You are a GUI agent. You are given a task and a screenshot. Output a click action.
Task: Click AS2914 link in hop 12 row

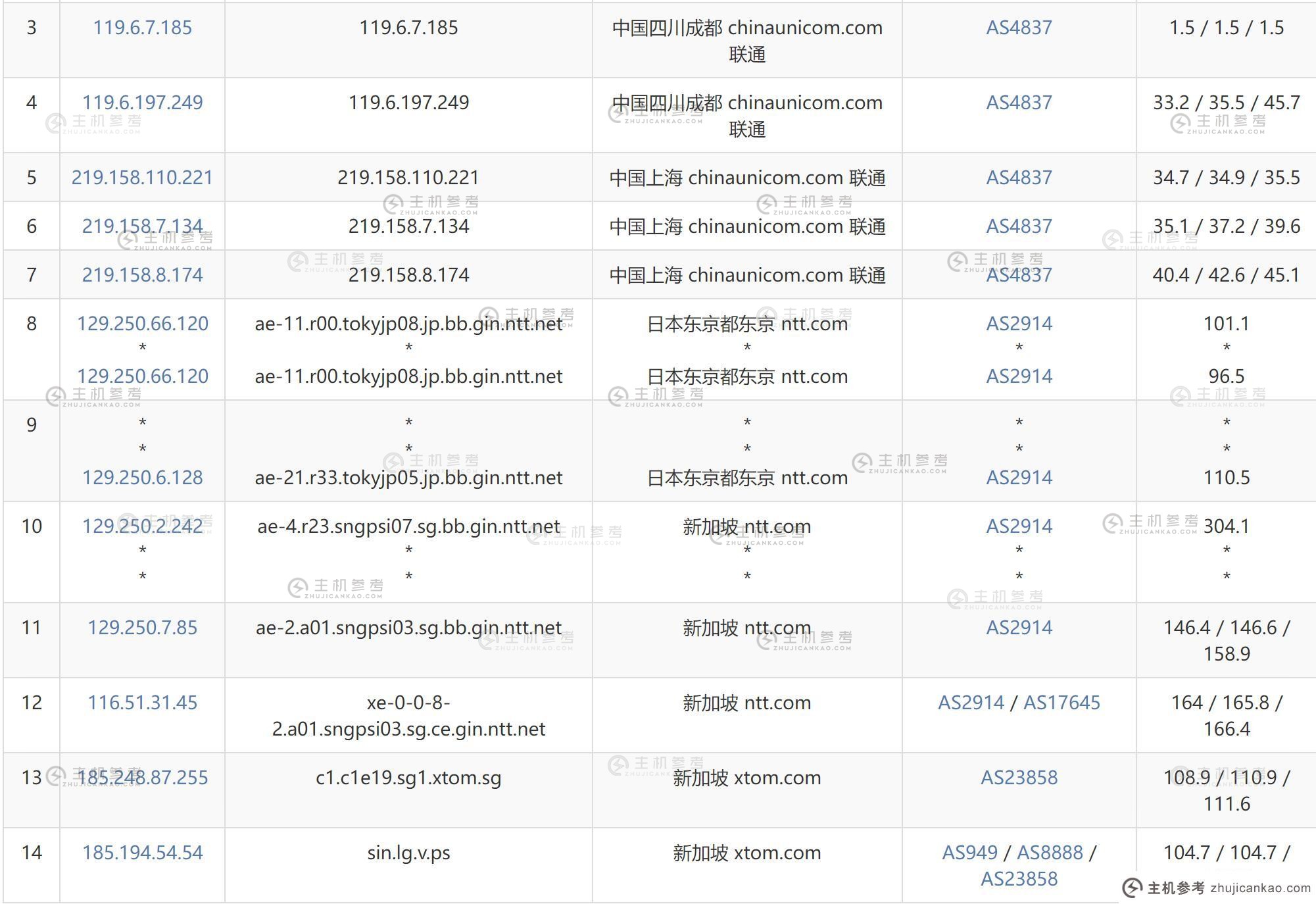pyautogui.click(x=971, y=703)
